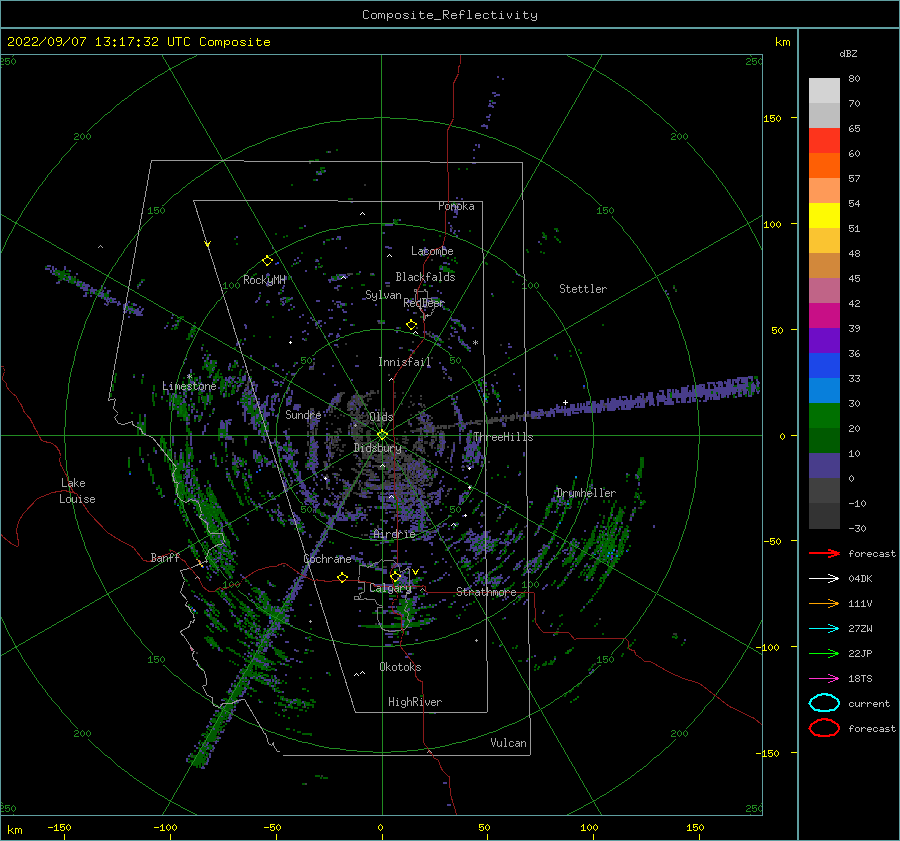Select the orange 111V arrow icon
The height and width of the screenshot is (841, 900).
pyautogui.click(x=824, y=603)
